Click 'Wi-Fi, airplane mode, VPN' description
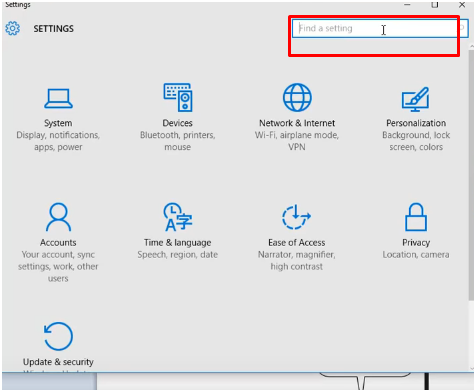 tap(297, 141)
